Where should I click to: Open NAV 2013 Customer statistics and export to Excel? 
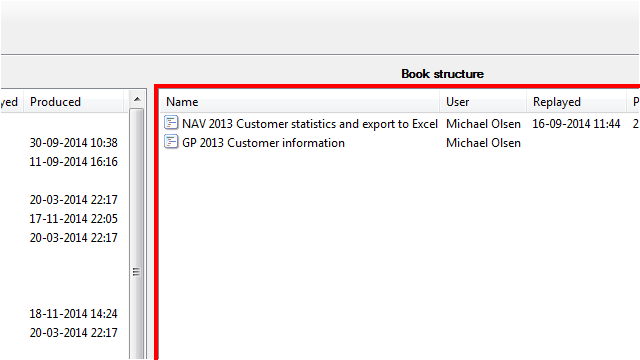pyautogui.click(x=310, y=124)
